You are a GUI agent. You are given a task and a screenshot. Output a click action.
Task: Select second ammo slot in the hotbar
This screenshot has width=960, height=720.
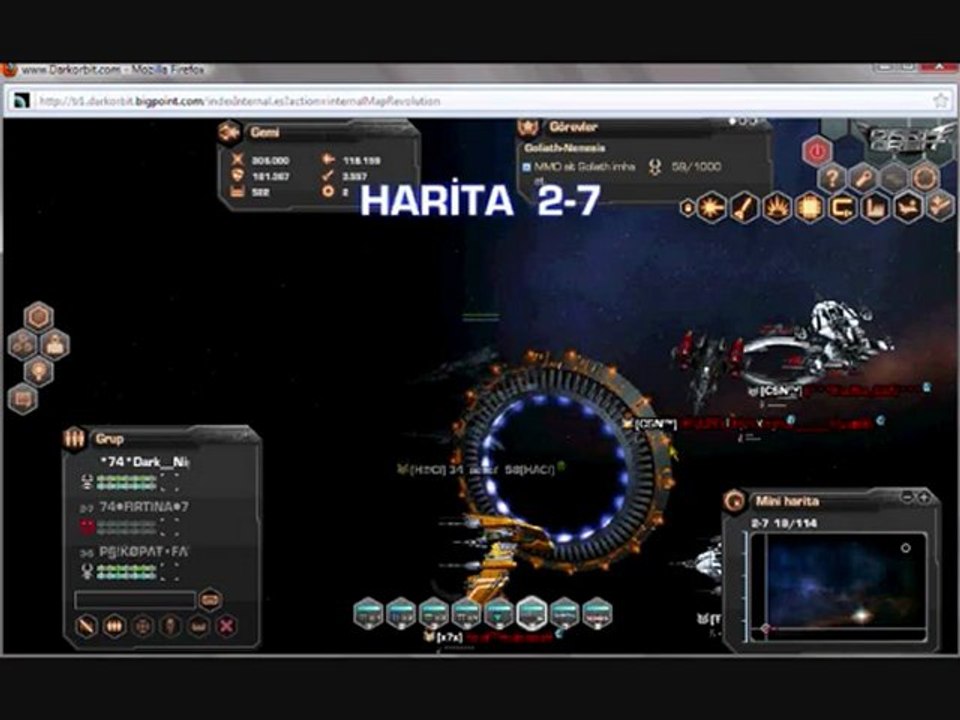[x=401, y=613]
